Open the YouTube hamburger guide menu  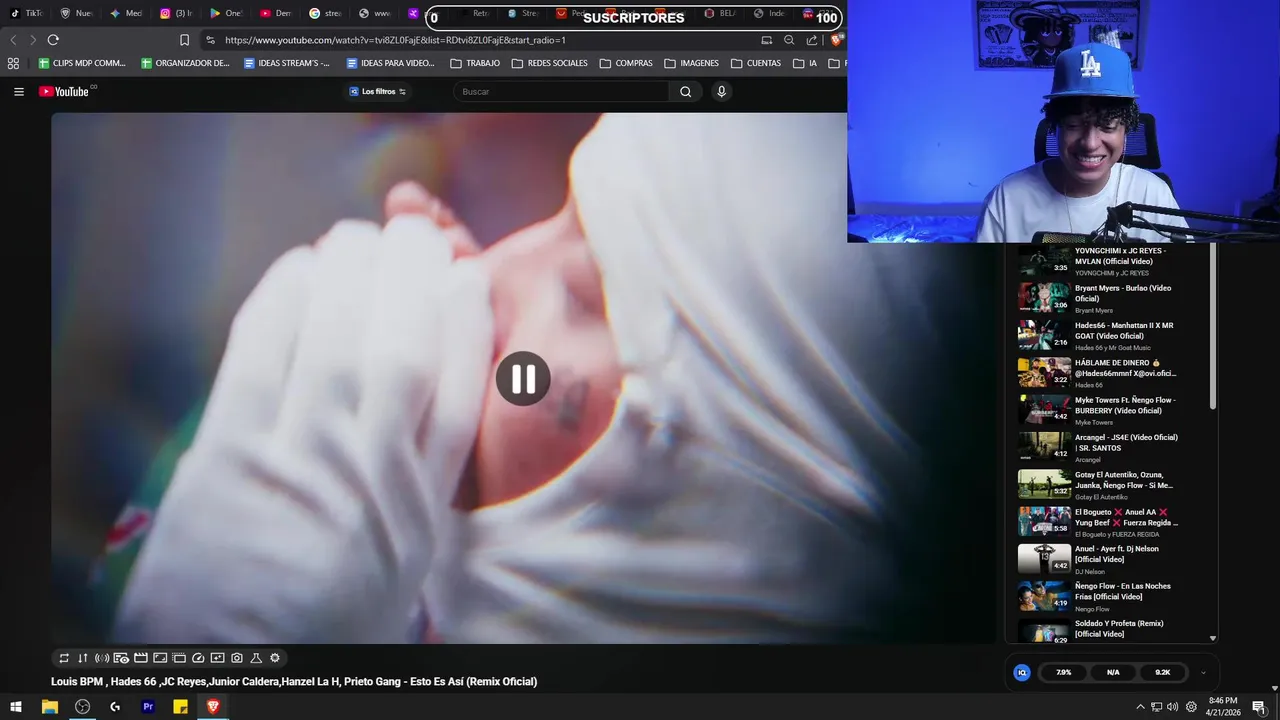click(18, 92)
